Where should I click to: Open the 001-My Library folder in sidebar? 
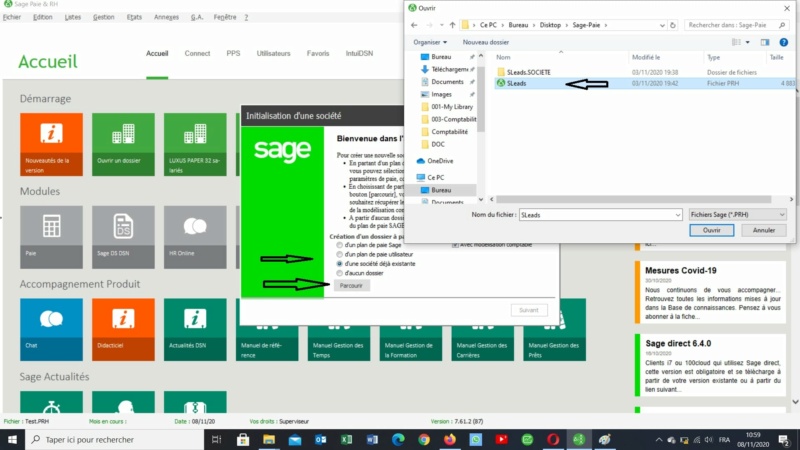(x=447, y=107)
